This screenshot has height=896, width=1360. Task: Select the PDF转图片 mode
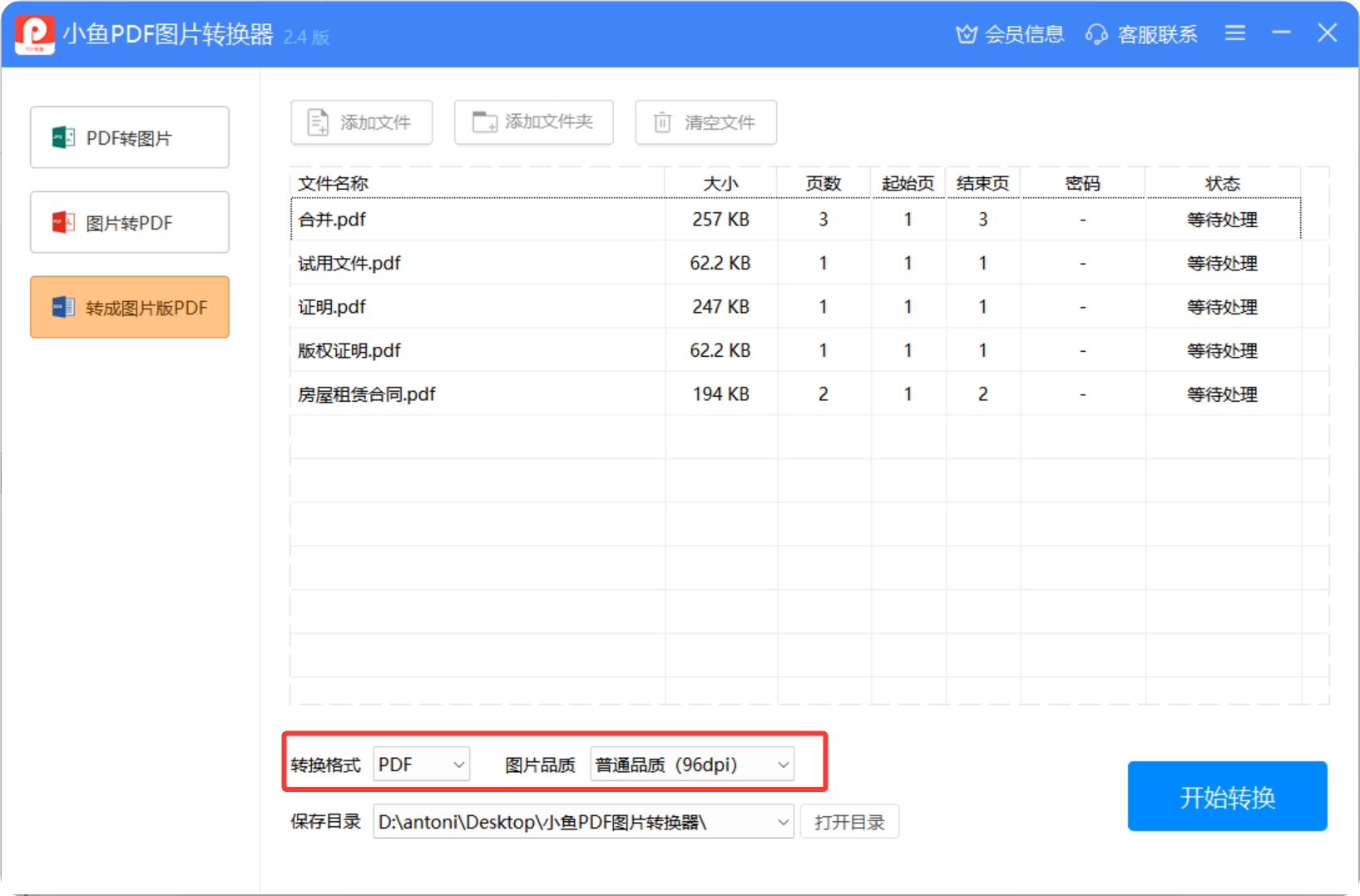(130, 138)
